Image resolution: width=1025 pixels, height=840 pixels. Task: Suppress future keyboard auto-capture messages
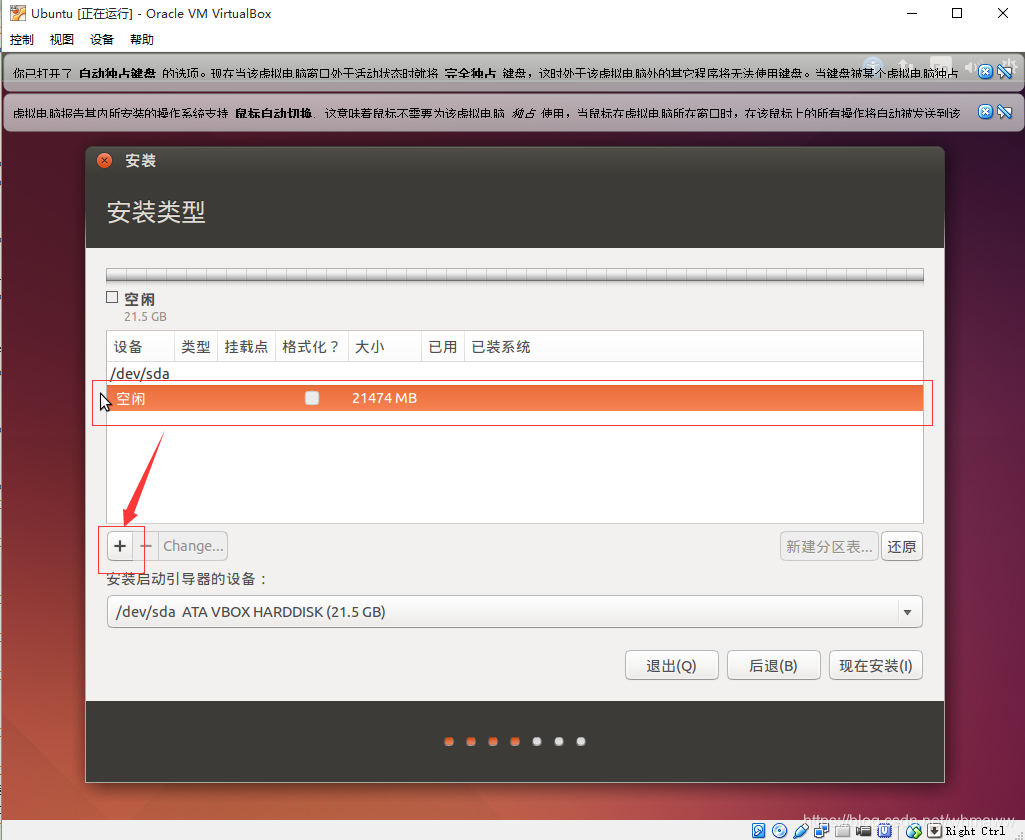click(1005, 72)
